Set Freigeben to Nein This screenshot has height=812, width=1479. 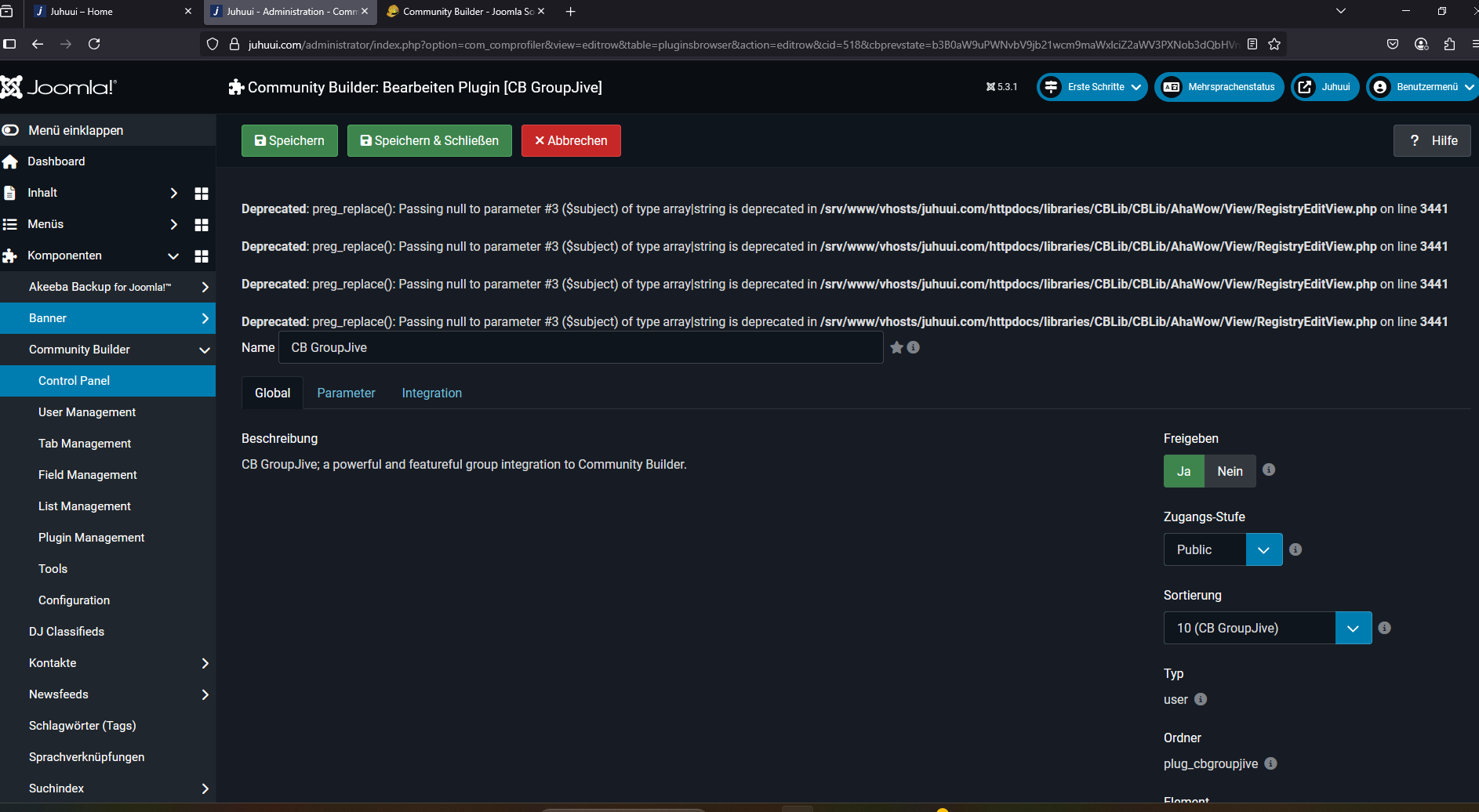click(x=1230, y=471)
